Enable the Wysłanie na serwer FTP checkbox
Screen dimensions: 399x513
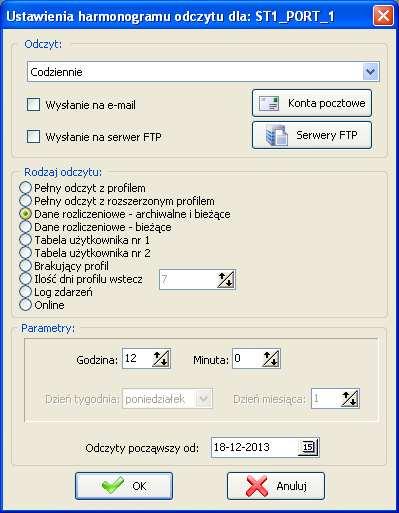pyautogui.click(x=34, y=136)
